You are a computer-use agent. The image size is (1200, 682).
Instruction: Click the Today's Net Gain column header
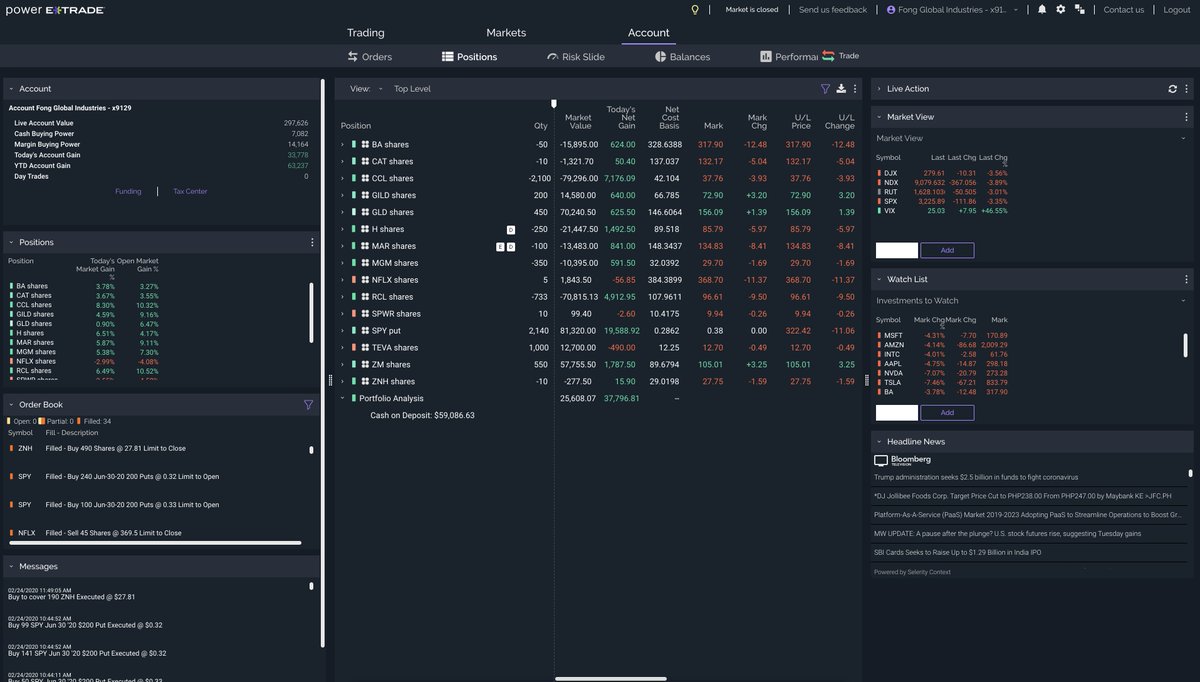tap(620, 117)
